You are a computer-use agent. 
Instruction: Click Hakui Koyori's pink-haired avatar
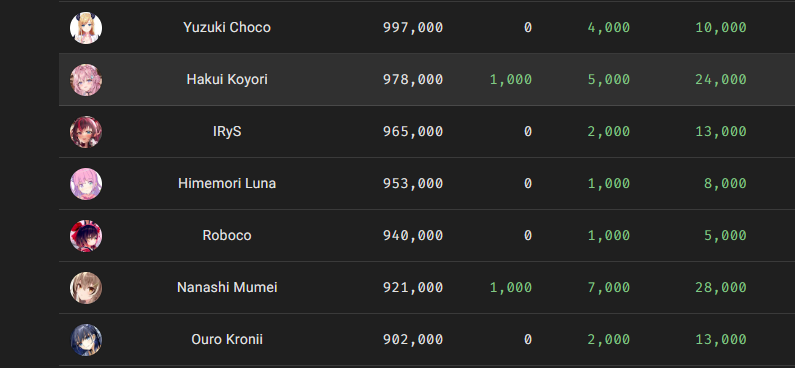86,80
